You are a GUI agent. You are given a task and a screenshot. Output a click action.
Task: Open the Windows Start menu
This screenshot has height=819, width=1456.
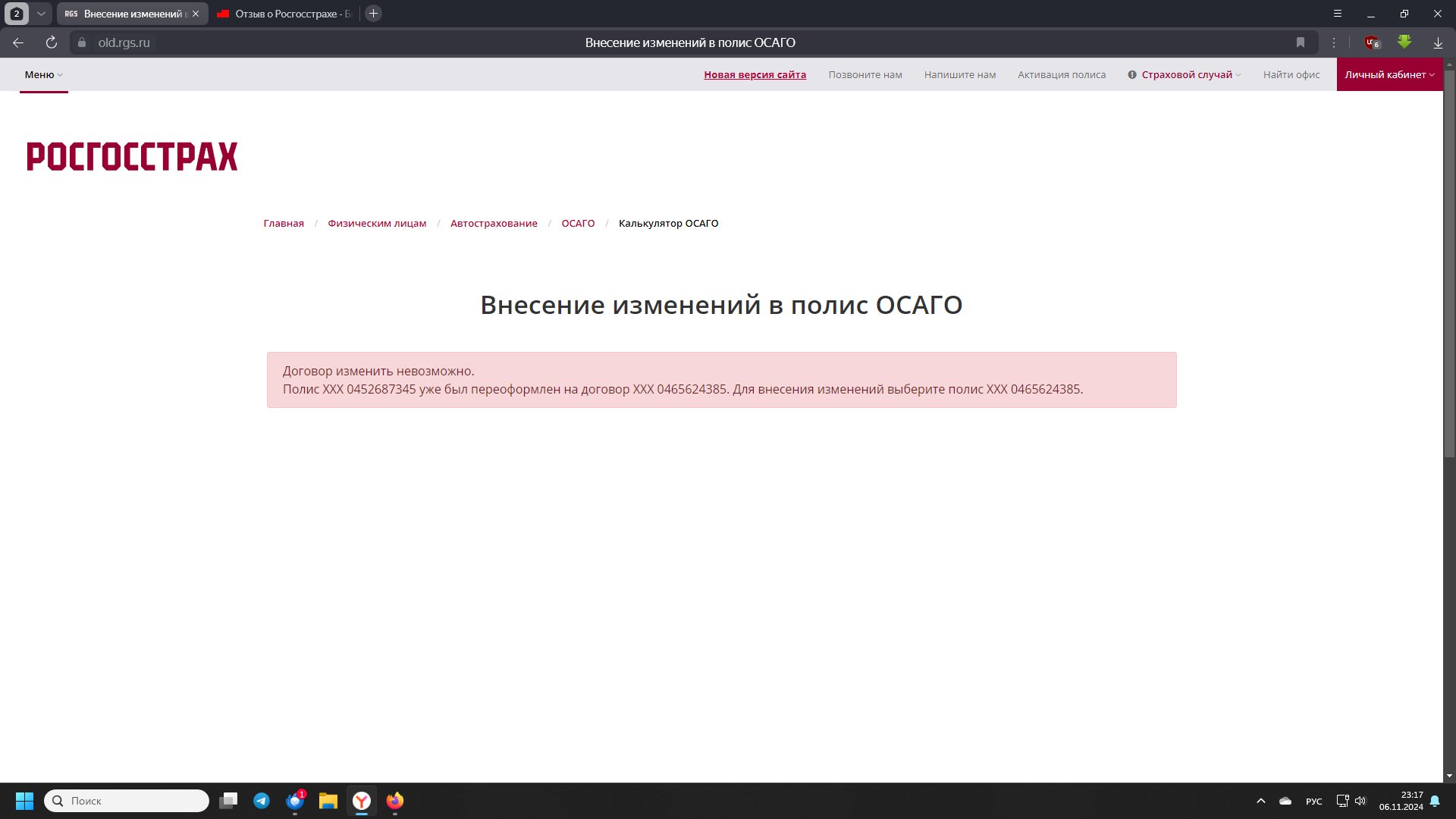pyautogui.click(x=24, y=801)
